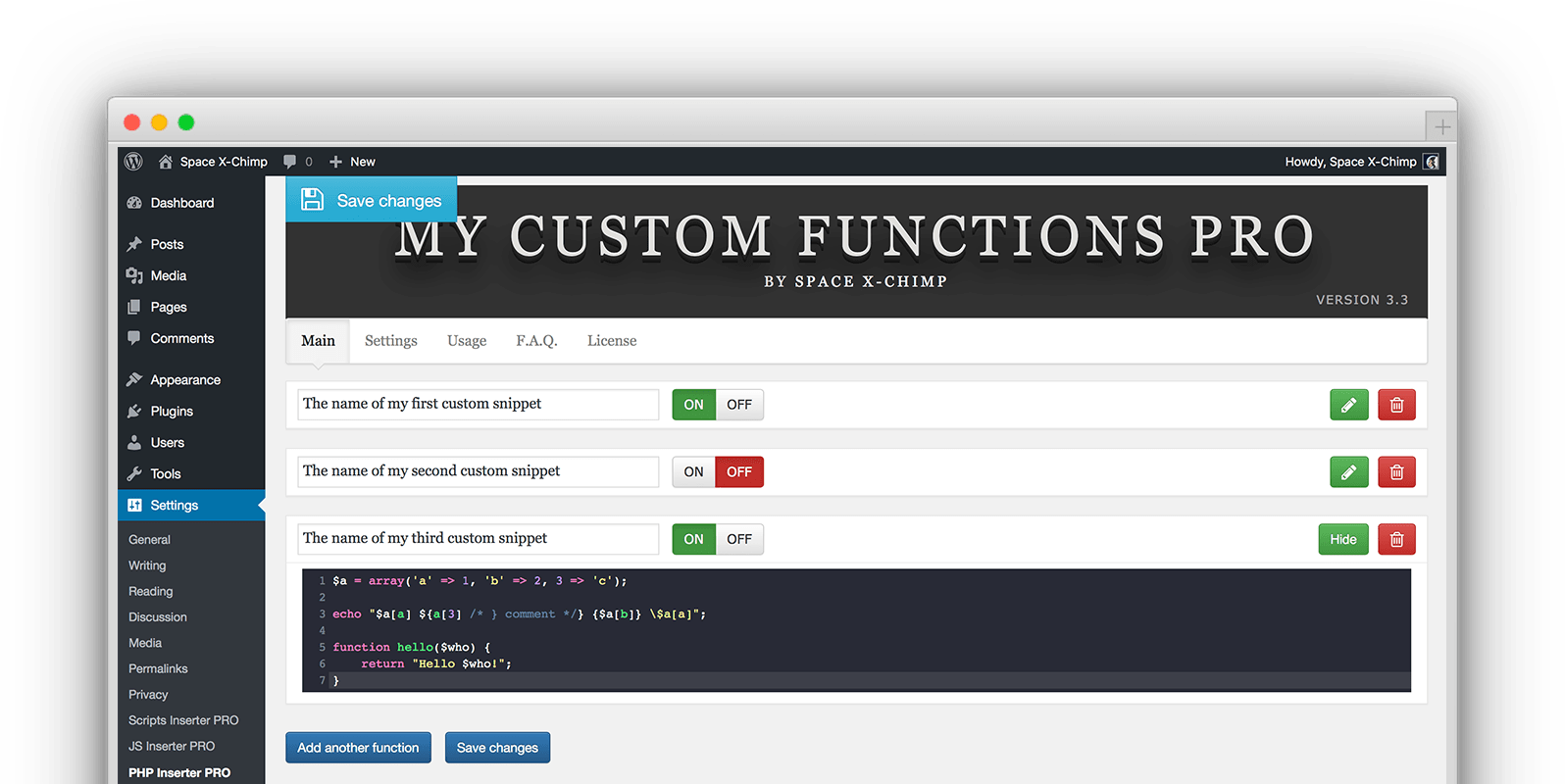Switch to the F.A.Q. tab
The image size is (1565, 784).
(536, 341)
